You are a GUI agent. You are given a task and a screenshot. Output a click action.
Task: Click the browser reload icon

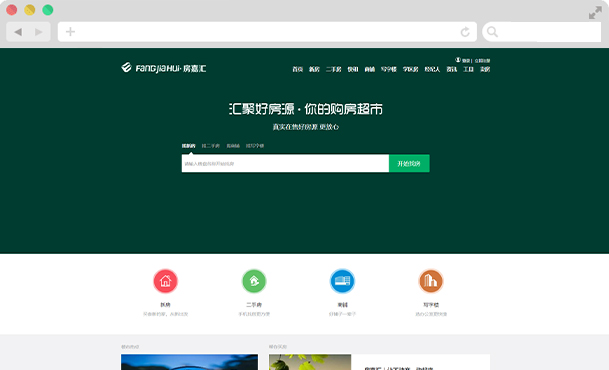tap(465, 32)
